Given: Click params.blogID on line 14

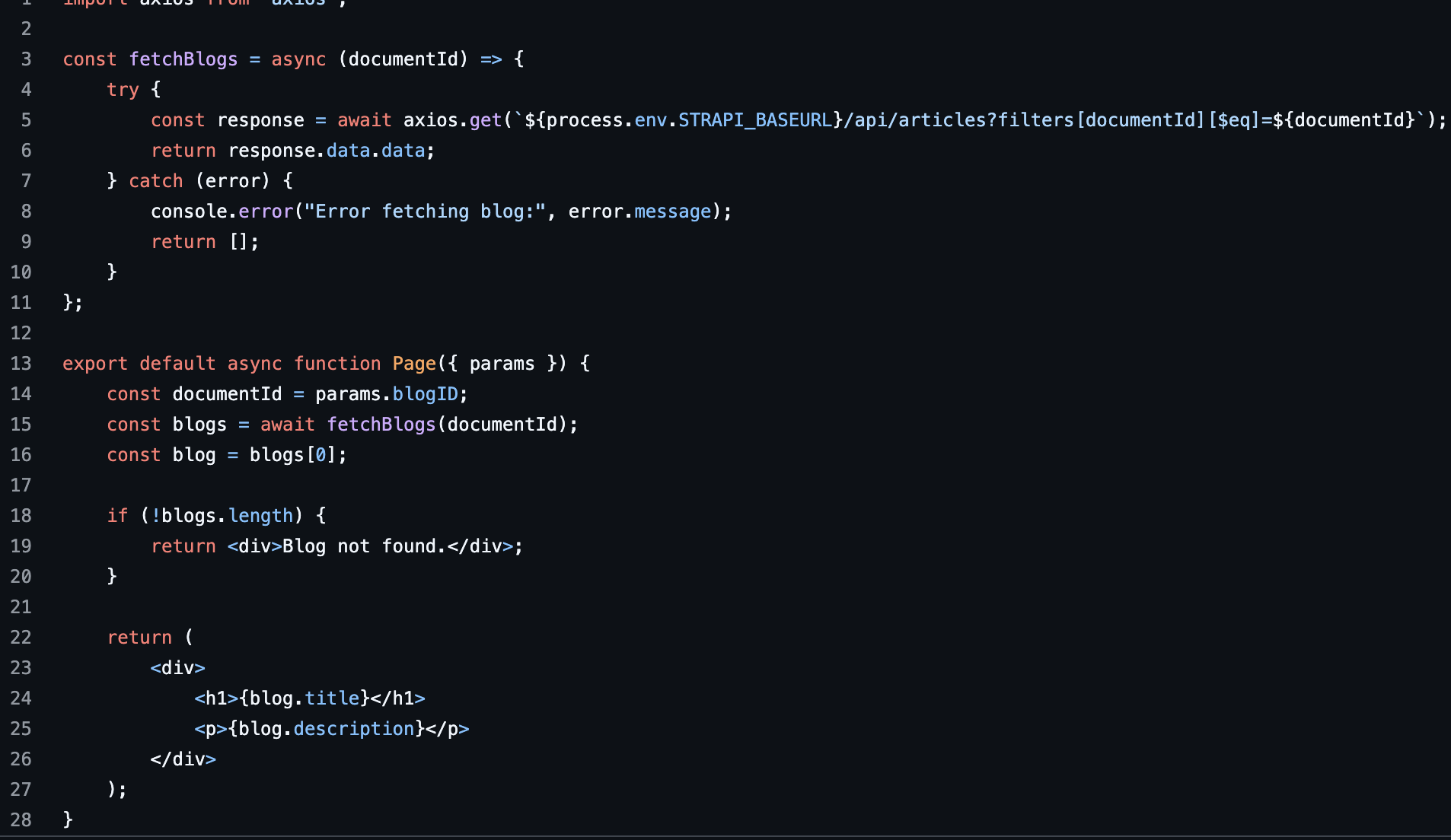Looking at the screenshot, I should click(387, 394).
